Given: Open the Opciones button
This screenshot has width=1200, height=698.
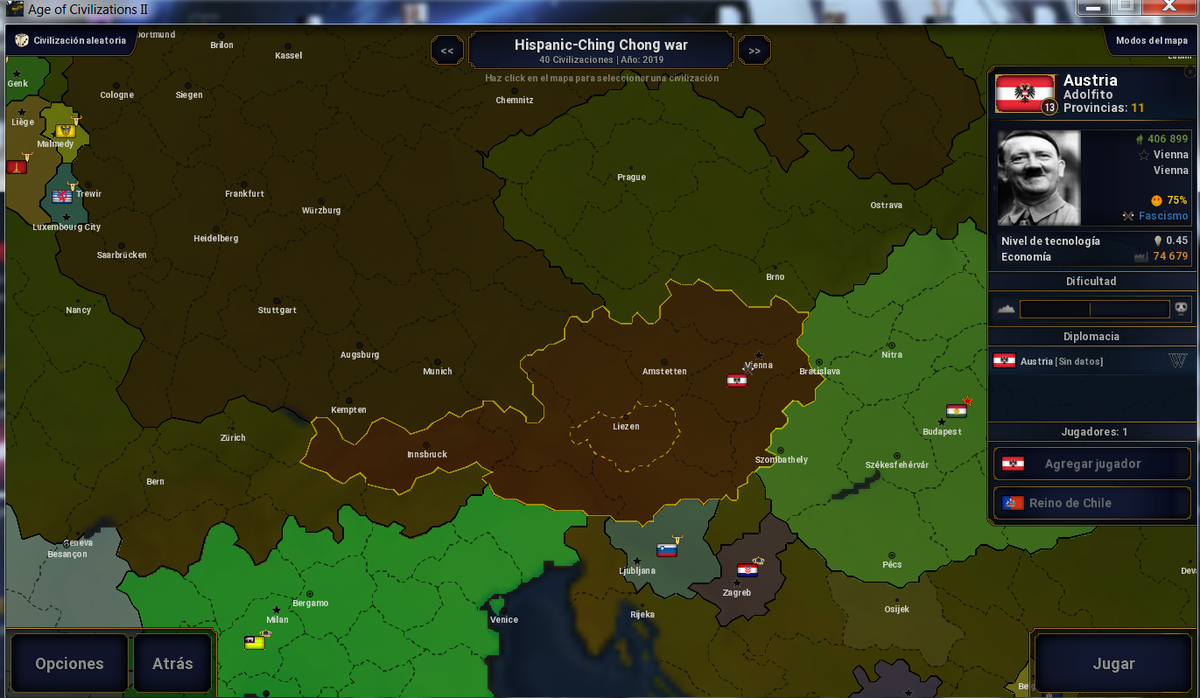Looking at the screenshot, I should 69,663.
